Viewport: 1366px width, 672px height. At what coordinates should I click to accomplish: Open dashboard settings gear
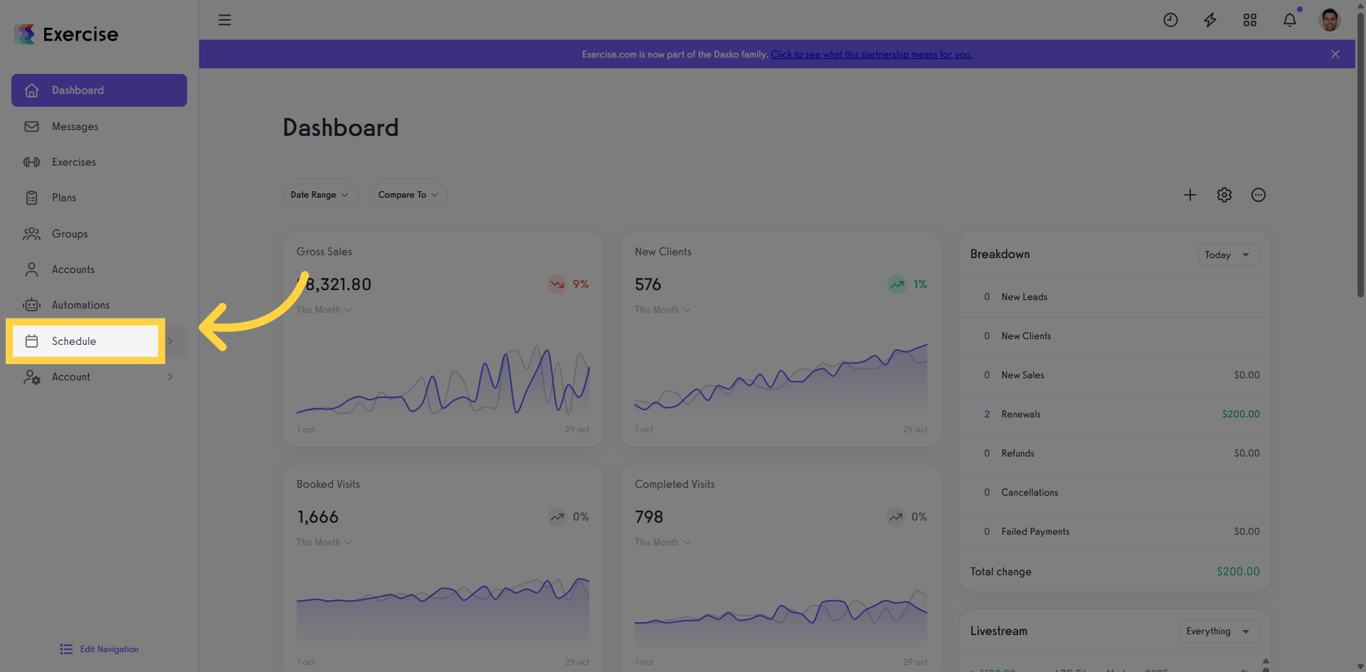pos(1224,195)
